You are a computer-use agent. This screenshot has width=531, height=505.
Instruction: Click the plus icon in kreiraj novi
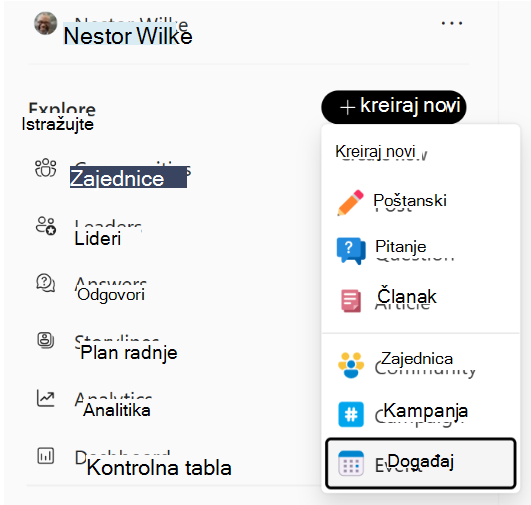tap(347, 108)
